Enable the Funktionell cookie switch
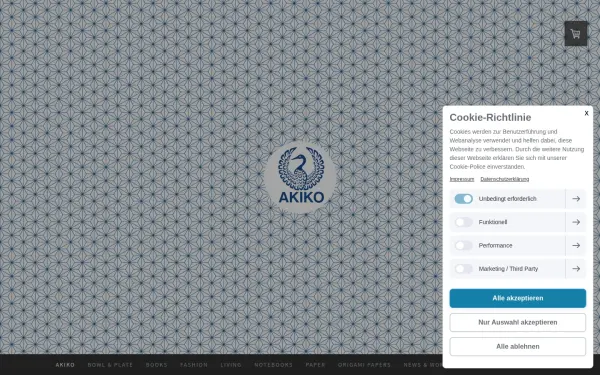Screen dimensions: 600x375 pyautogui.click(x=463, y=222)
